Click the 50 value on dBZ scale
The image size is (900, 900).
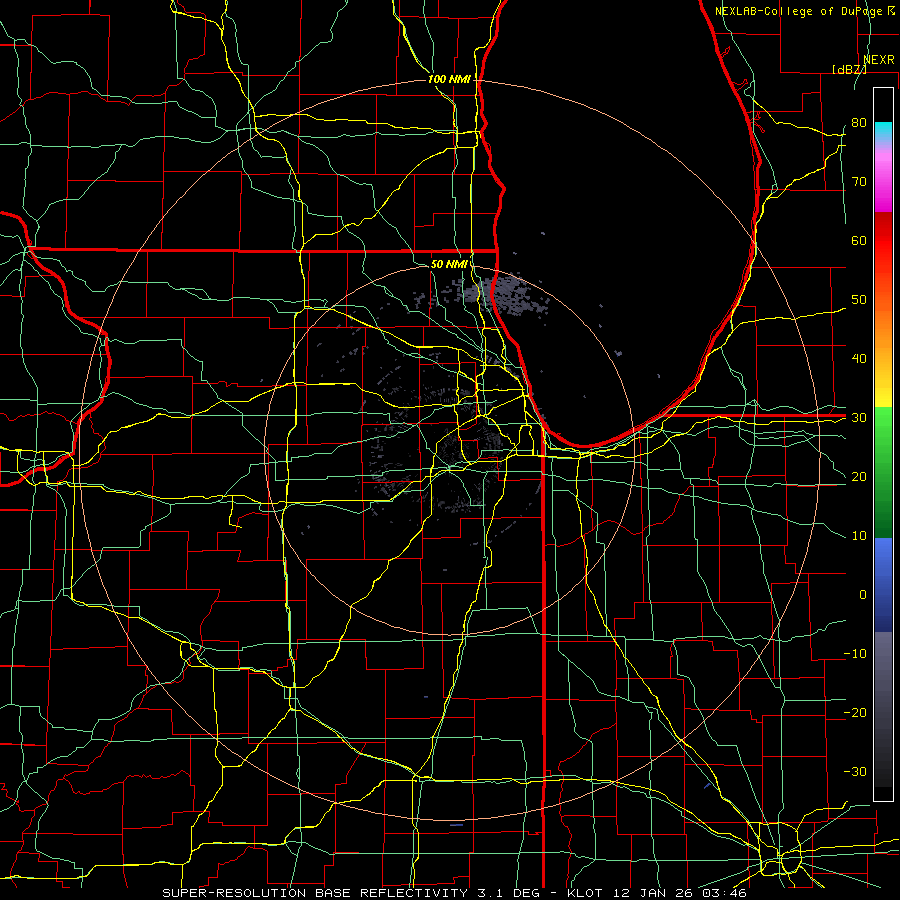click(859, 300)
